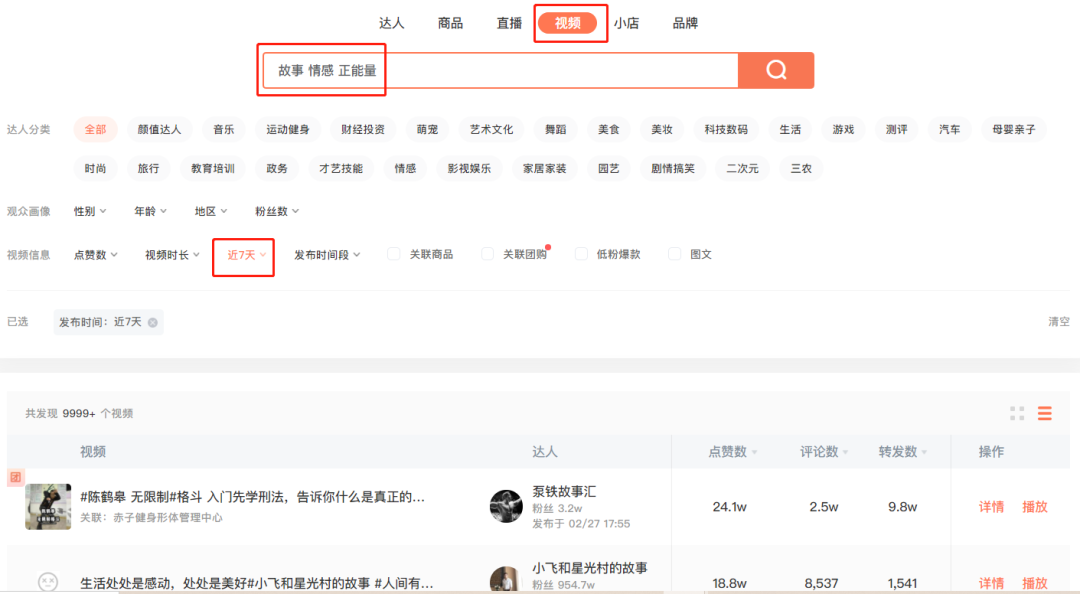Select the 情感 category
Viewport: 1080px width, 594px height.
click(405, 169)
